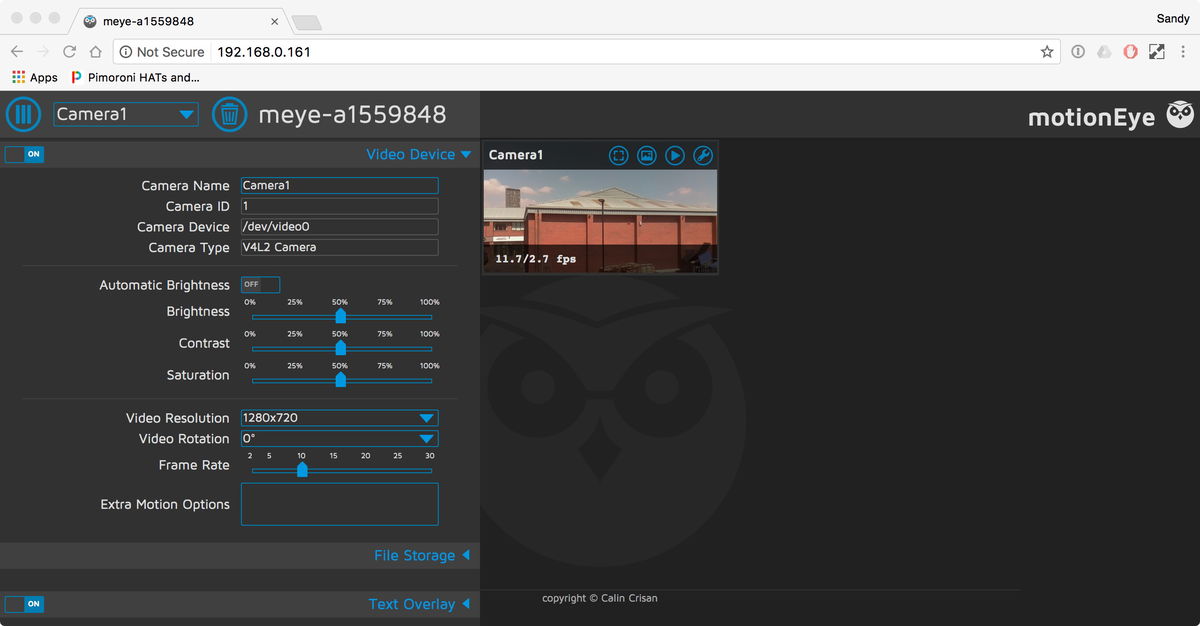Play the Camera1 video stream

675,155
